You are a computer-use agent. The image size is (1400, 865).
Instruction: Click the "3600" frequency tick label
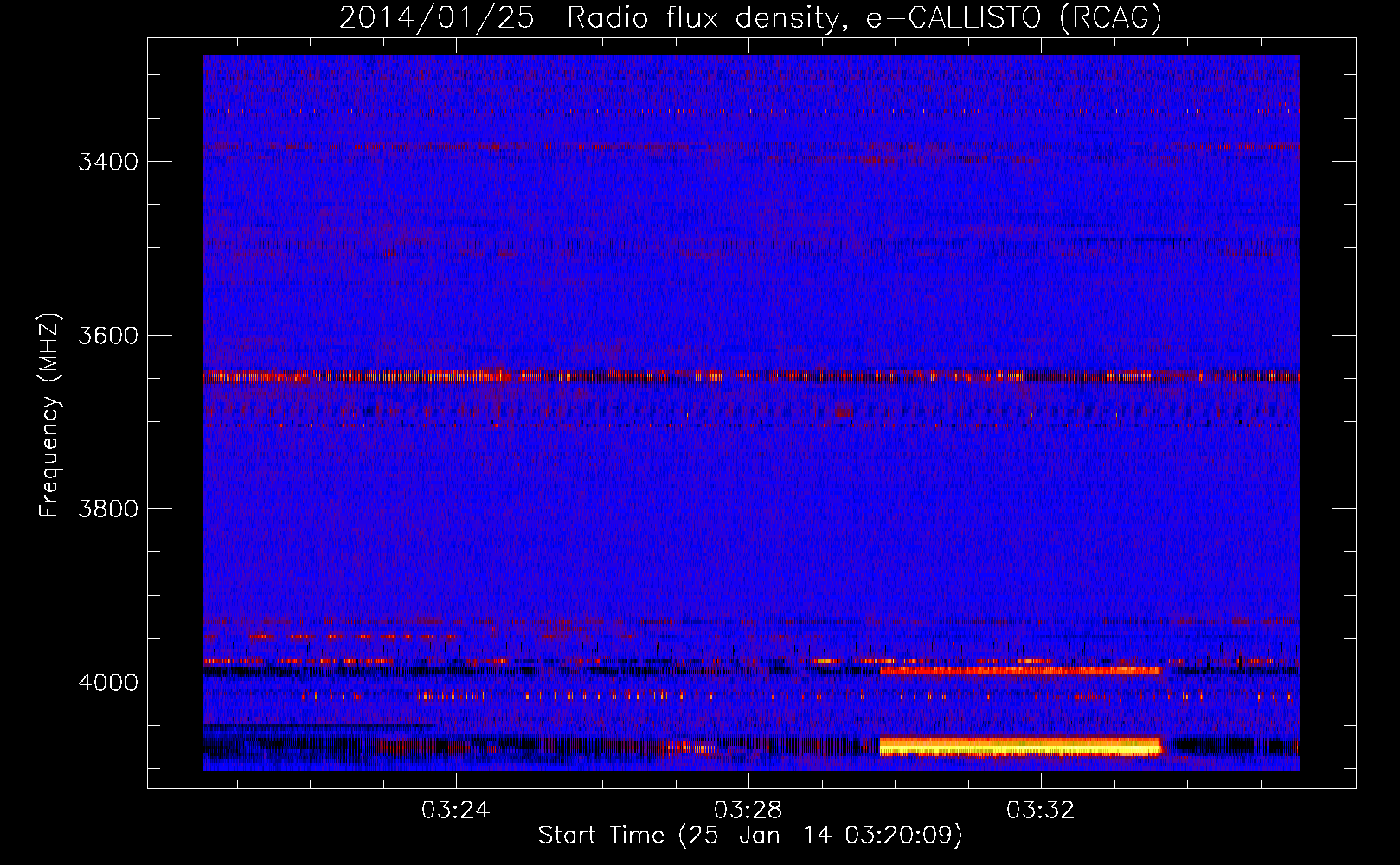(108, 336)
